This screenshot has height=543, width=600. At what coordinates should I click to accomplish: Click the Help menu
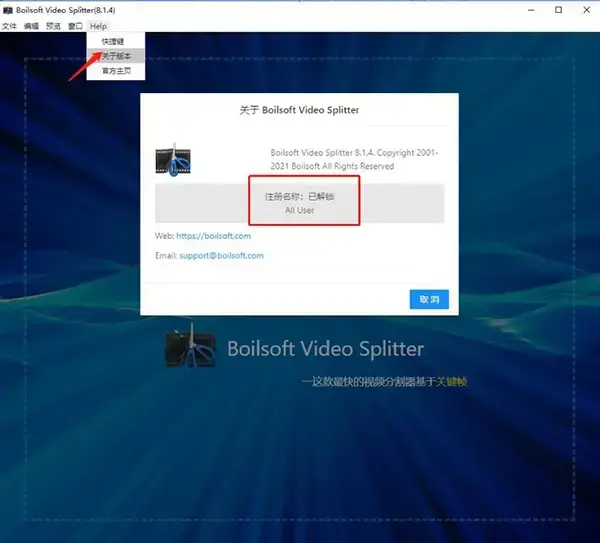tap(98, 26)
